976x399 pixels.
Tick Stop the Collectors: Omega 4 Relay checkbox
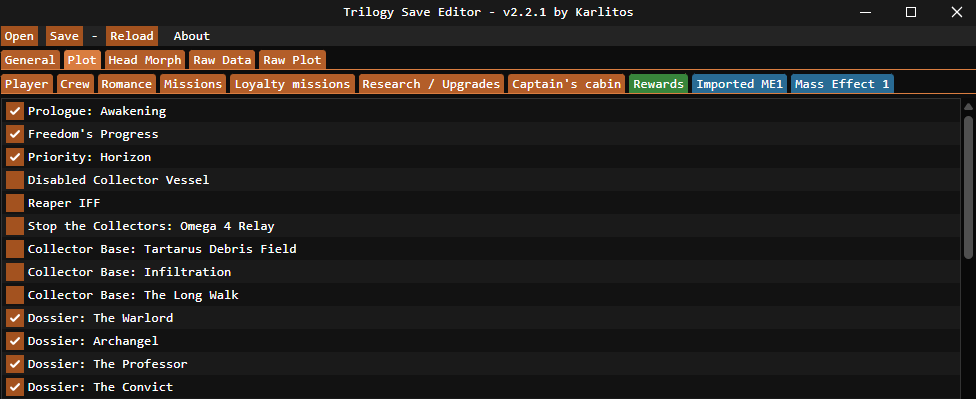point(15,227)
